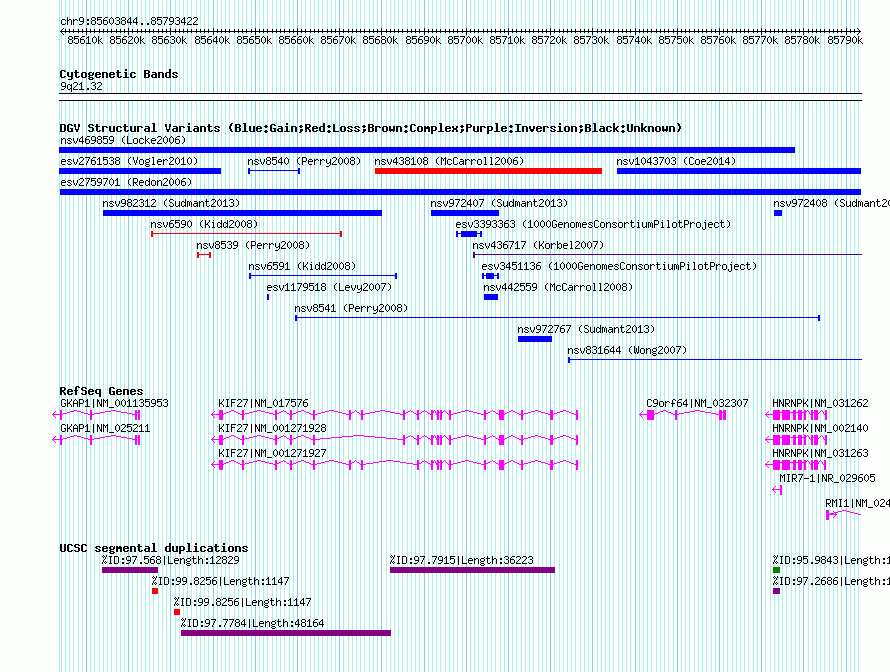Click the nsv972408 variant label
890x672 pixels.
tap(831, 203)
